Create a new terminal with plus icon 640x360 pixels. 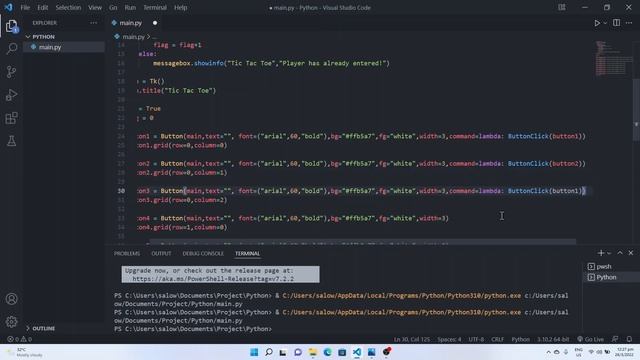click(600, 253)
